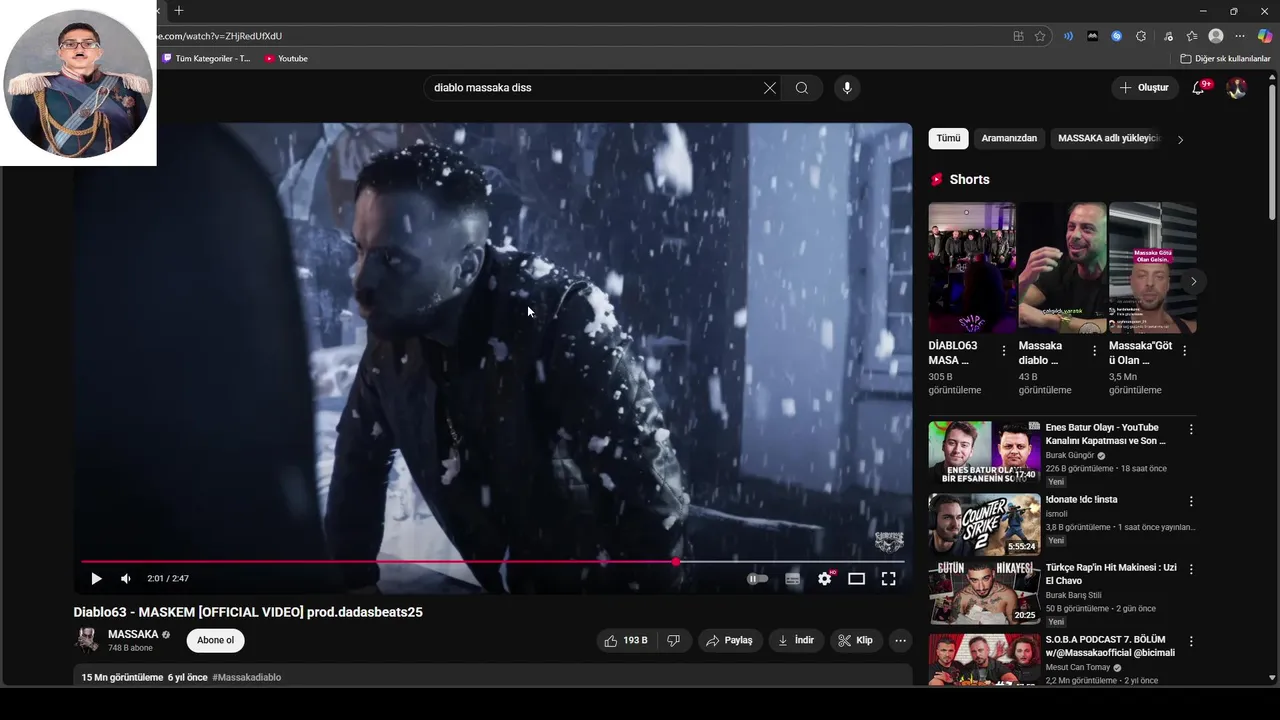Open browser split screen/apps icon
Image resolution: width=1280 pixels, height=720 pixels.
pyautogui.click(x=1018, y=36)
